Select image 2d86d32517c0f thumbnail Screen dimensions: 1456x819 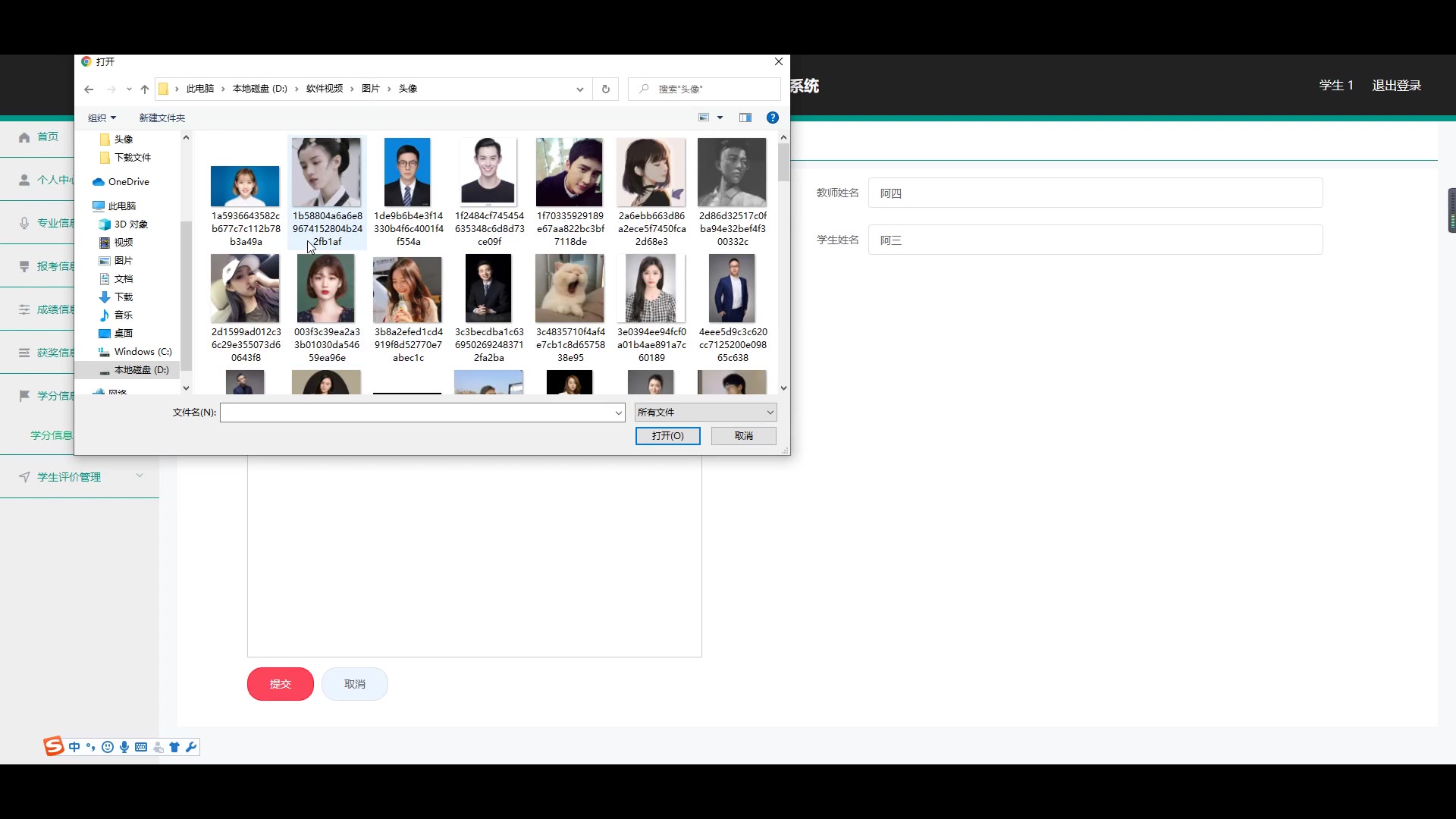732,172
